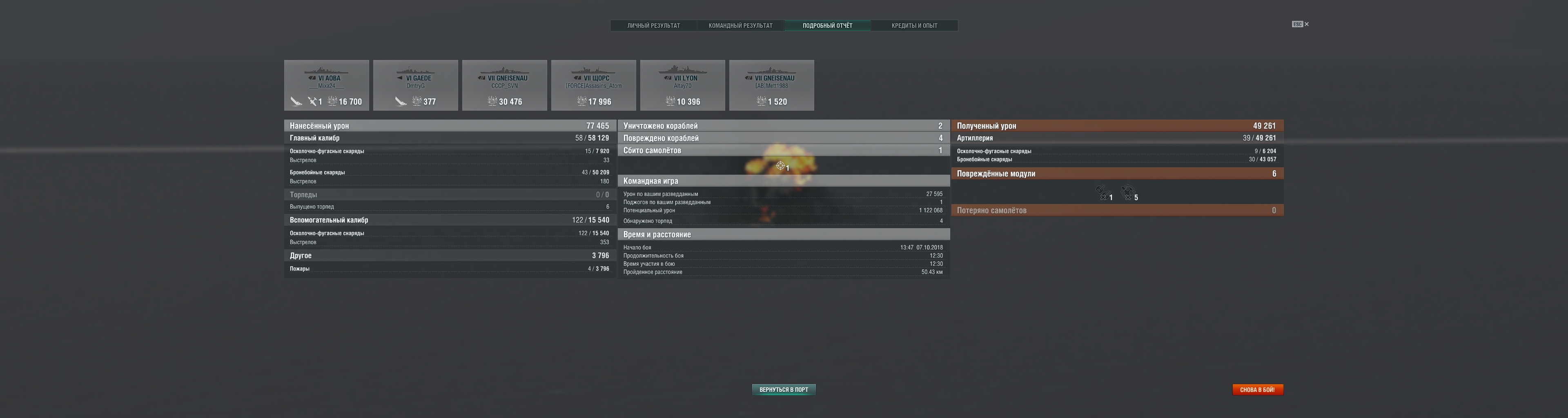Select the Mett1988 Gneisenau ship card
1568x418 pixels.
tap(771, 85)
